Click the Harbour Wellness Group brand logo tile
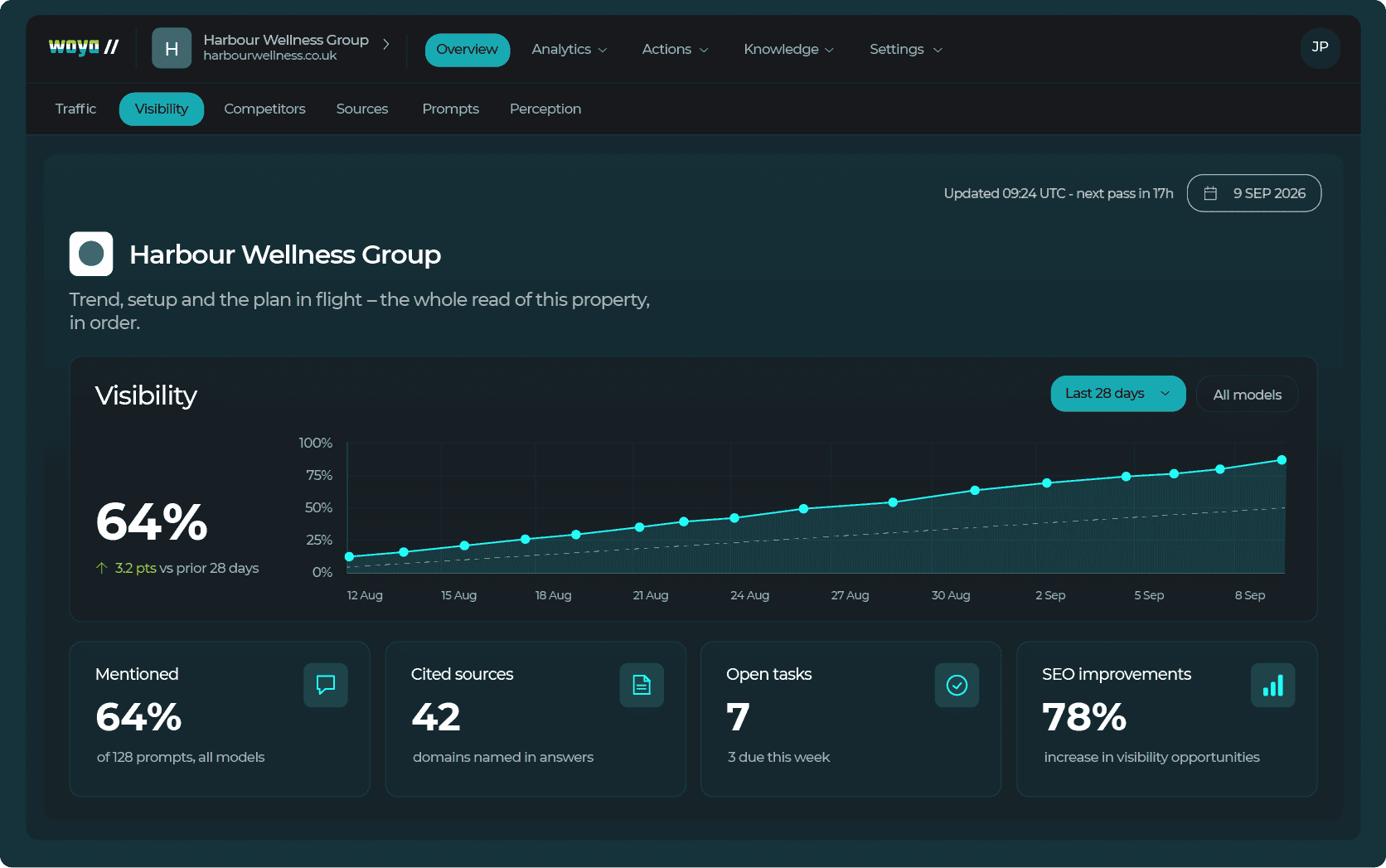 (91, 254)
